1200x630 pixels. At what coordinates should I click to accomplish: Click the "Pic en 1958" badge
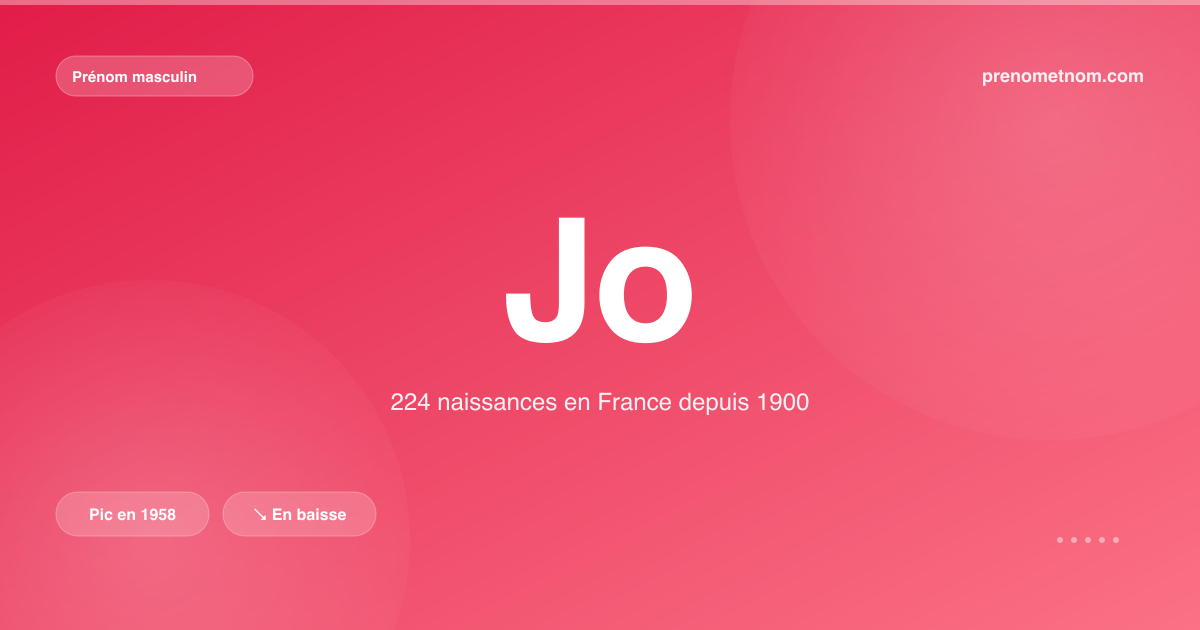click(132, 514)
